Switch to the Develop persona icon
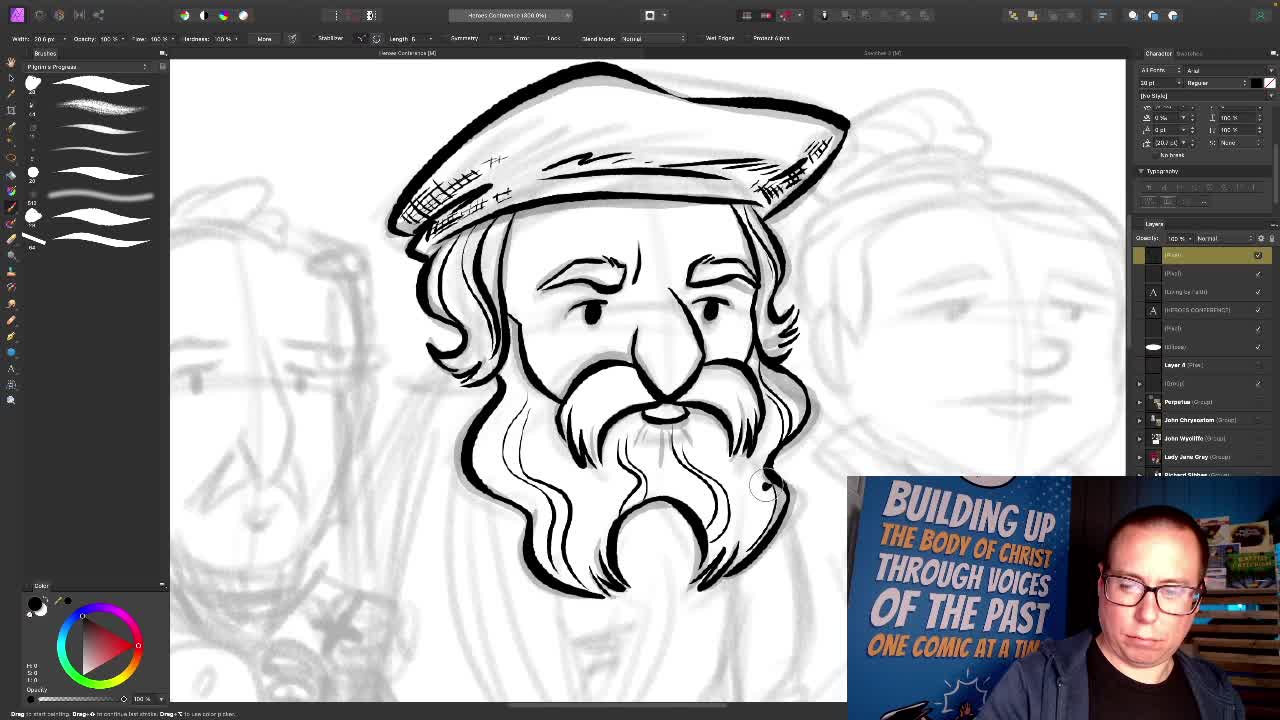Screen dimensions: 1280x720 [x=59, y=15]
